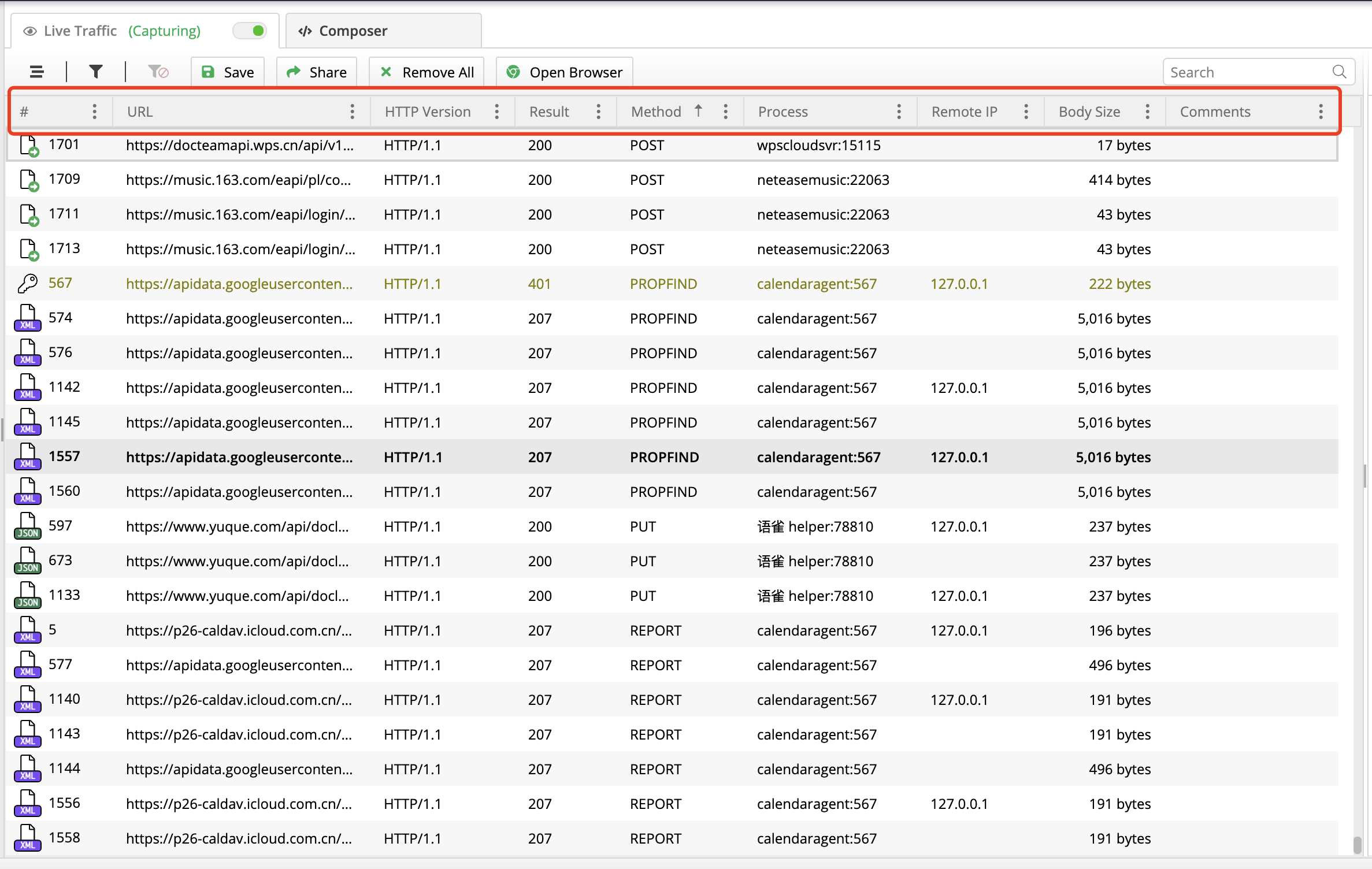Click the key icon on row 567
The image size is (1372, 869).
(27, 284)
